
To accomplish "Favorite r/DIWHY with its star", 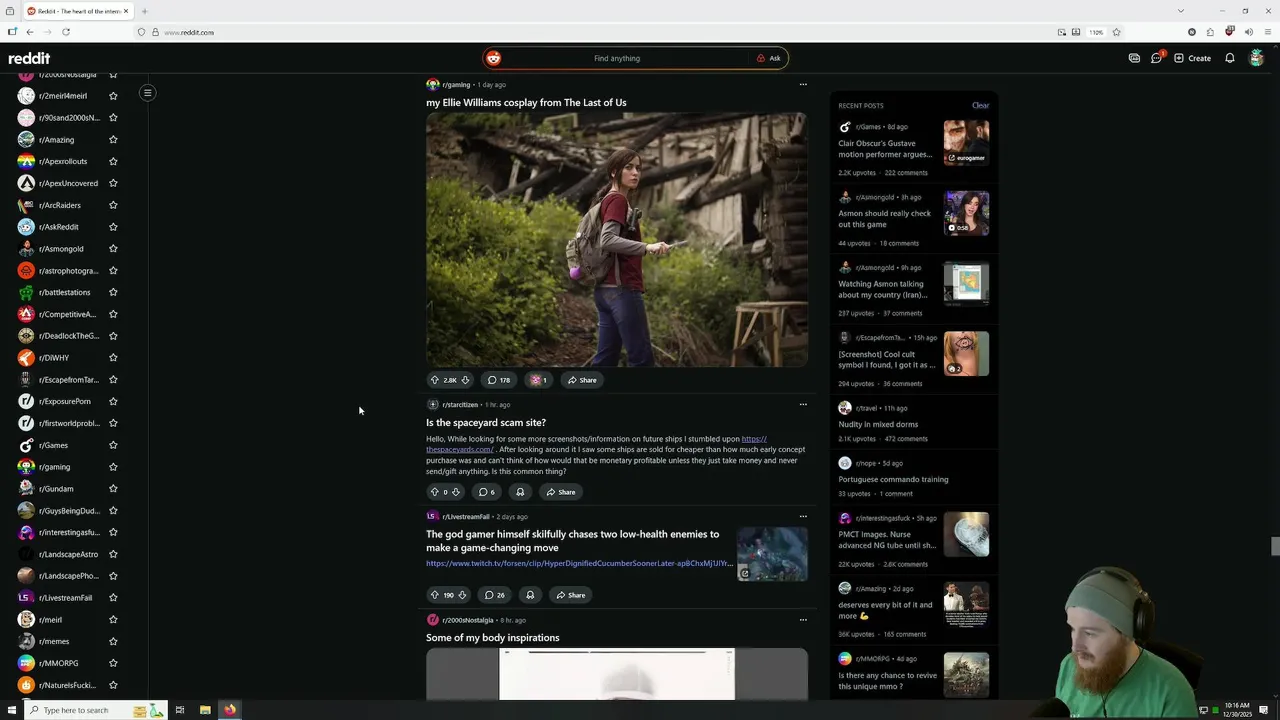I will tap(113, 358).
